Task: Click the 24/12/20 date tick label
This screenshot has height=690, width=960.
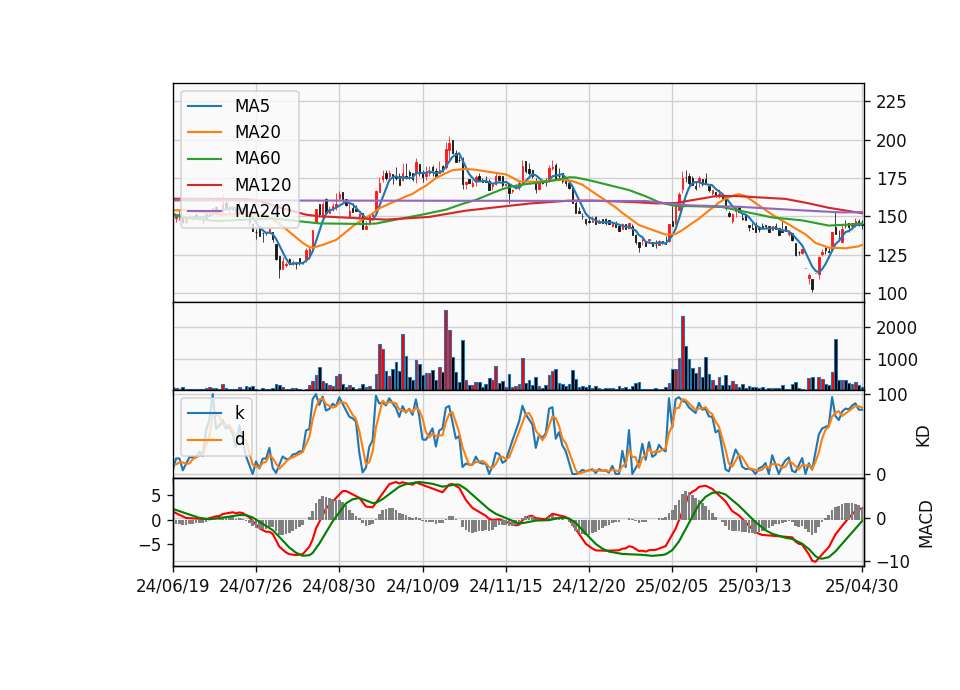Action: [x=589, y=586]
